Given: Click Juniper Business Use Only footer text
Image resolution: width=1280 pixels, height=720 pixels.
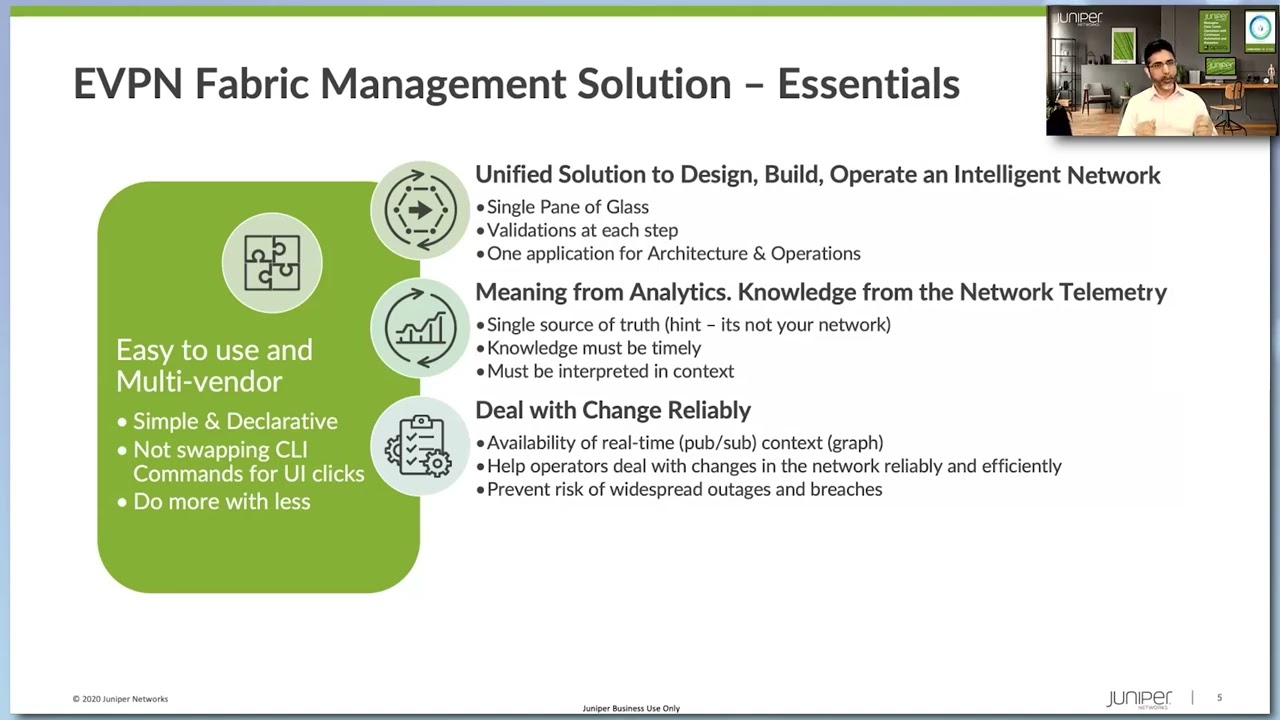Looking at the screenshot, I should pyautogui.click(x=631, y=708).
